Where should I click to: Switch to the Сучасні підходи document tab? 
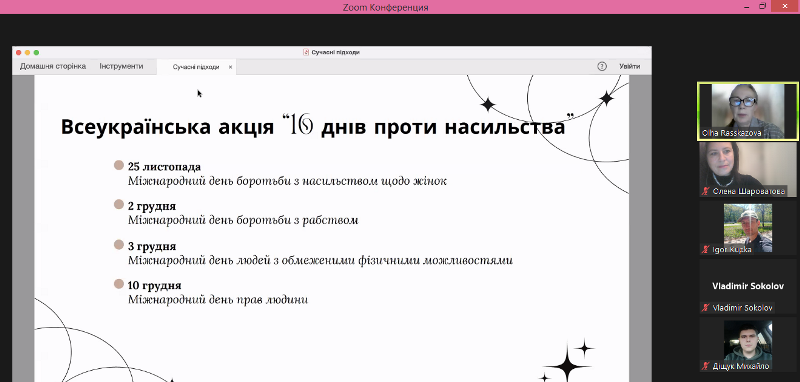(196, 67)
